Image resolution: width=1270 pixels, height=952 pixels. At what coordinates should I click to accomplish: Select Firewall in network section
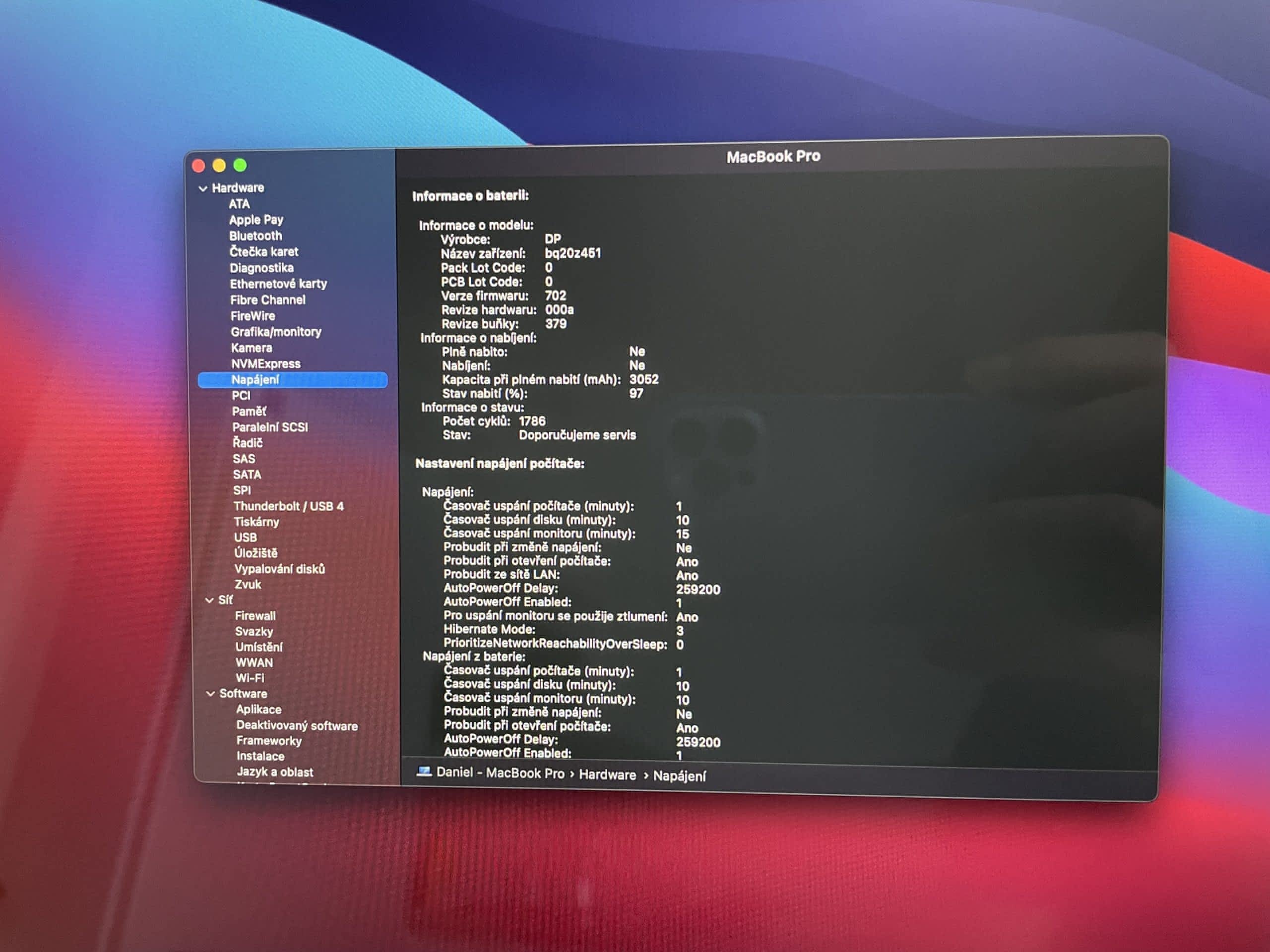tap(255, 616)
